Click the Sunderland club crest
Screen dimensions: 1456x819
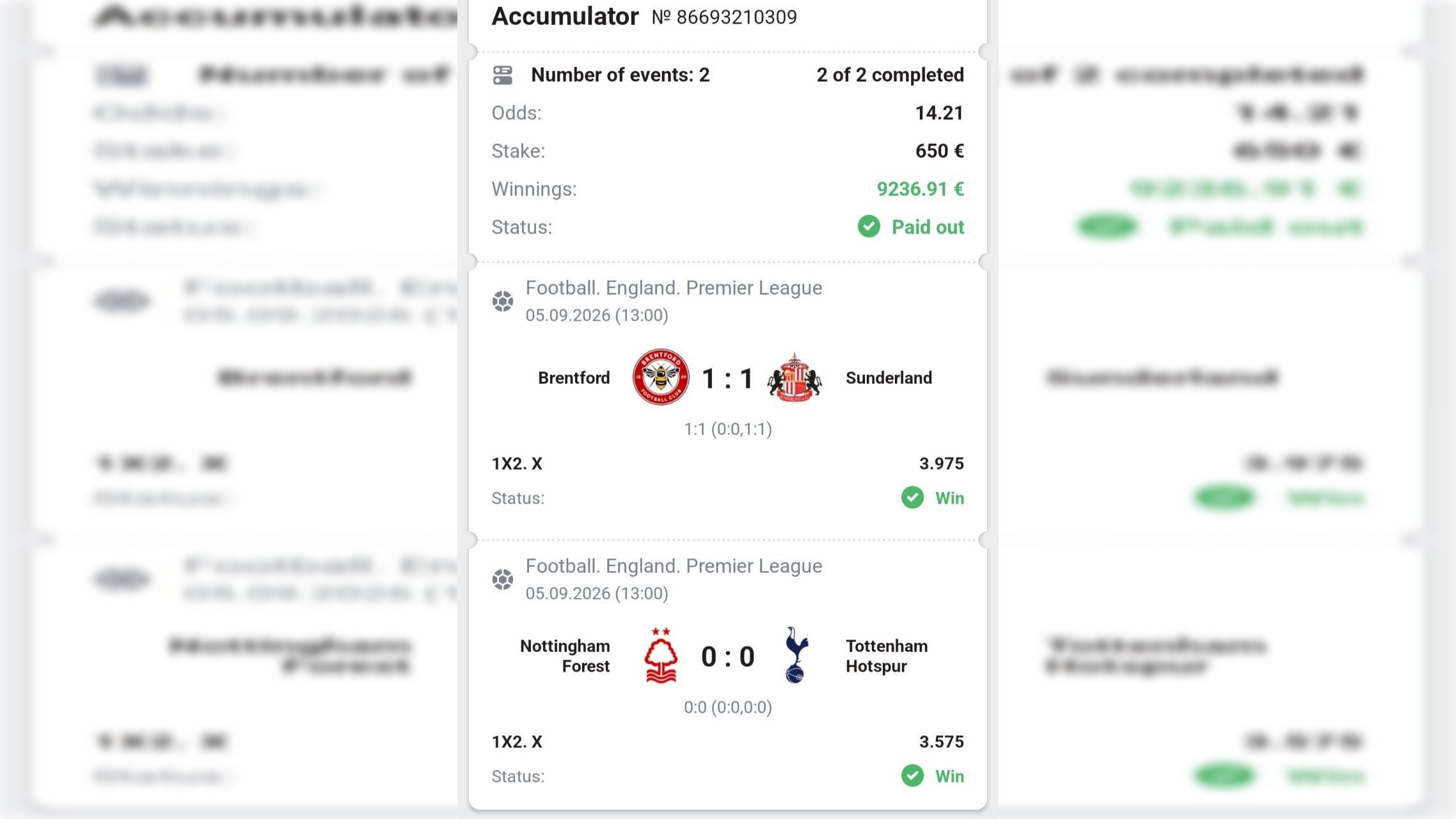click(795, 377)
